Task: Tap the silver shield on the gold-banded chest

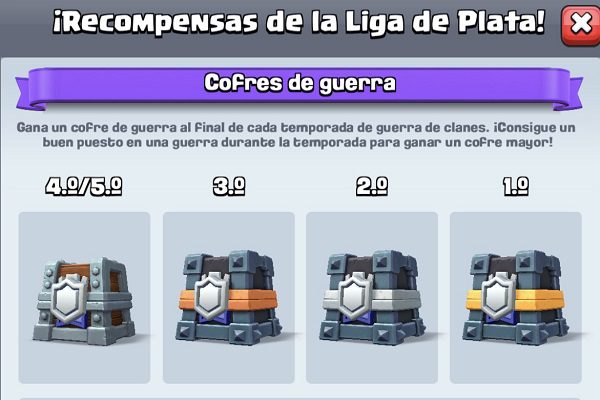Action: 499,296
